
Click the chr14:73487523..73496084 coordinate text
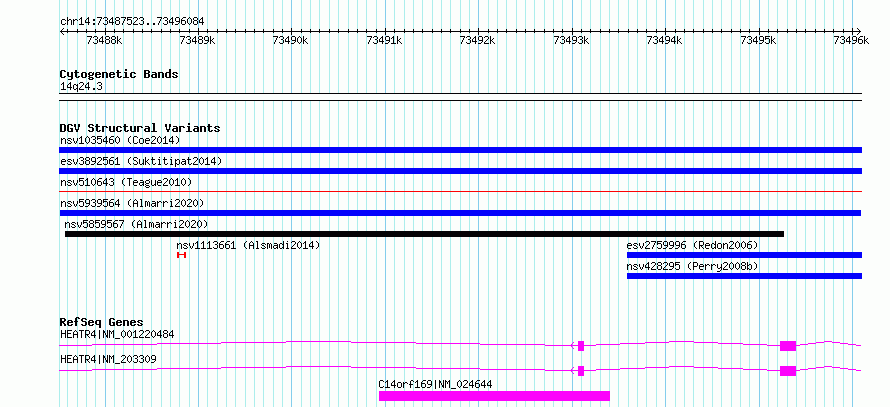pyautogui.click(x=132, y=22)
